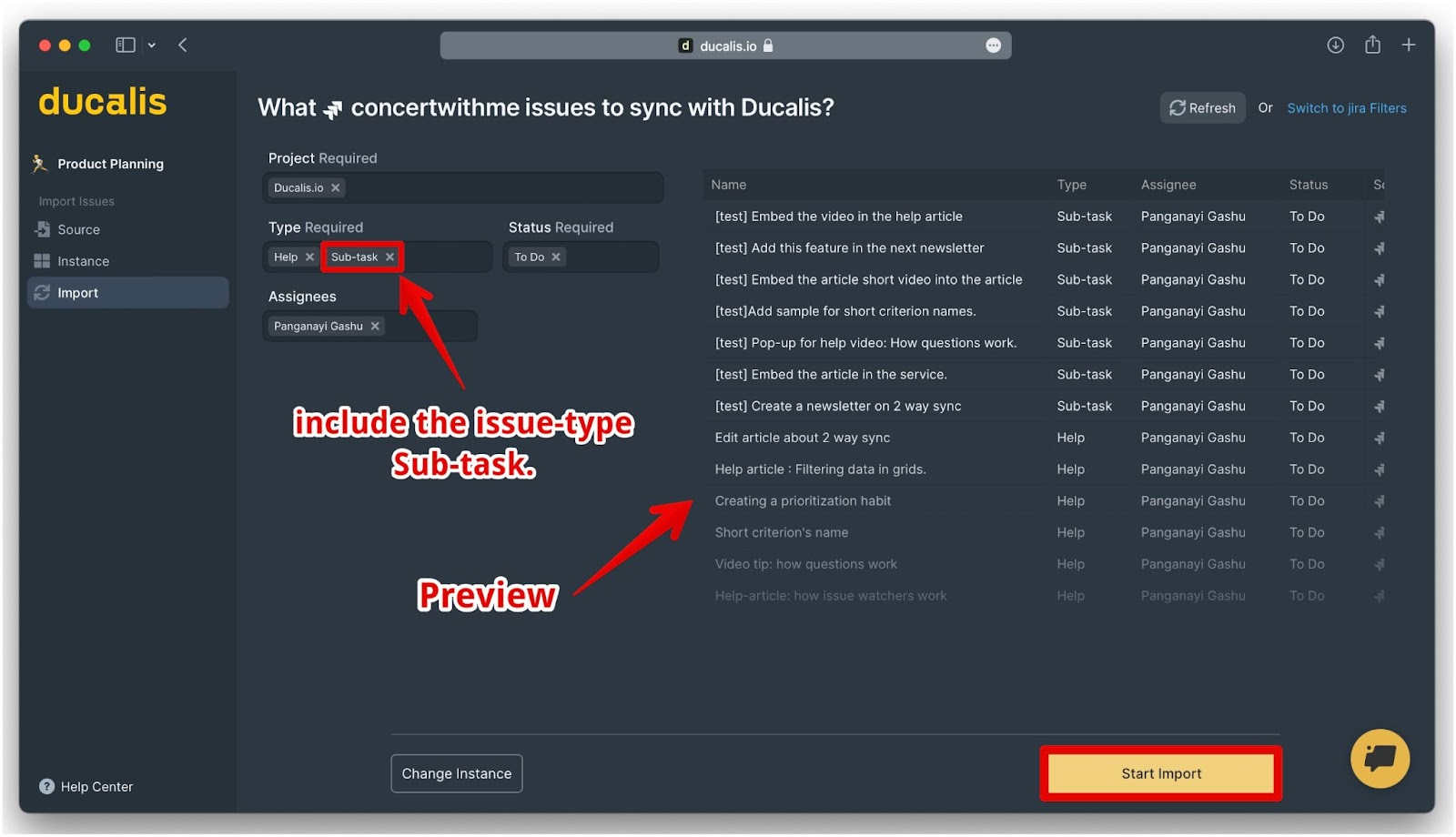Select row '[test] Embed the article short video into the article'
The image size is (1456, 837).
tap(1044, 280)
